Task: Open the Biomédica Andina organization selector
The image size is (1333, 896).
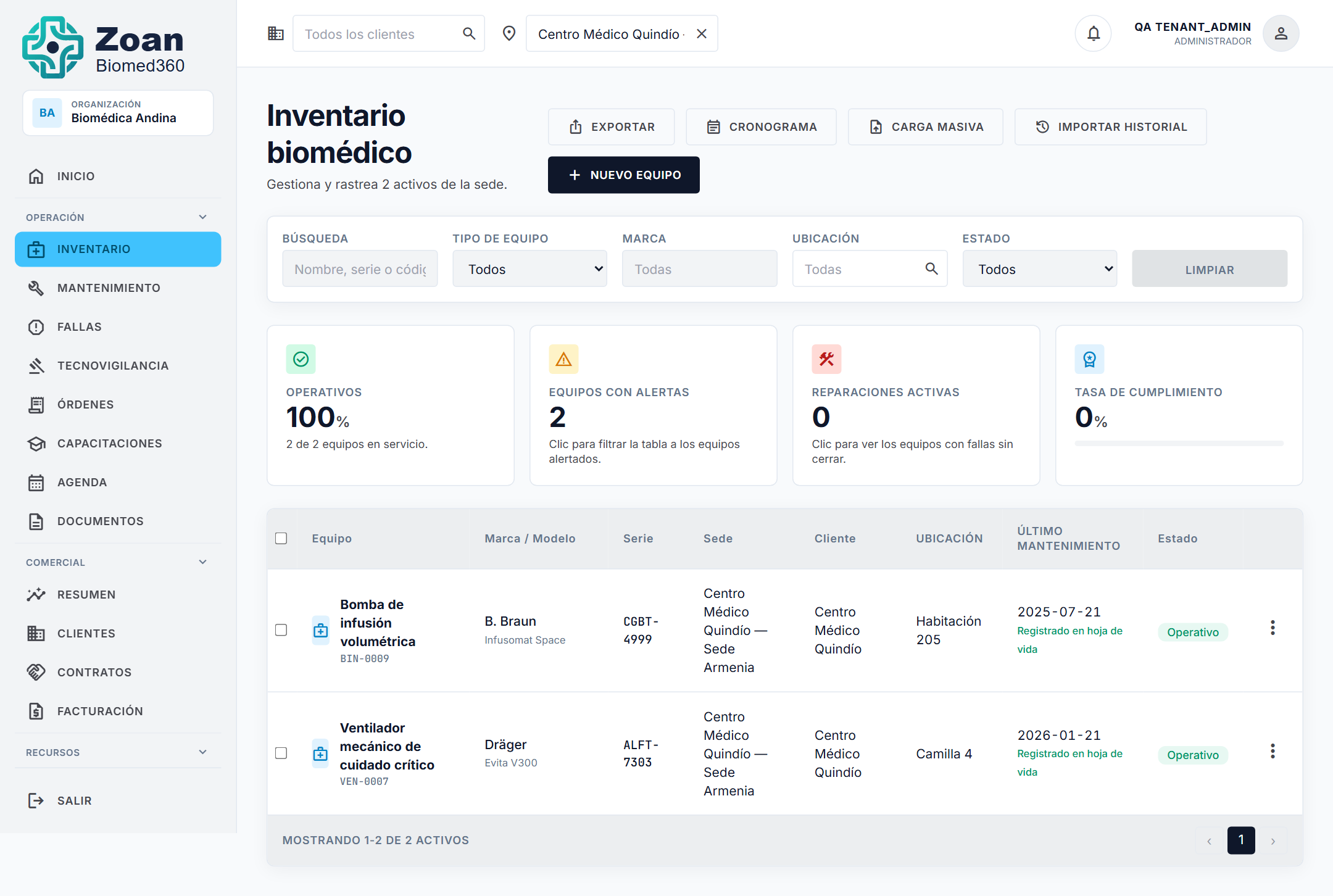Action: tap(118, 113)
